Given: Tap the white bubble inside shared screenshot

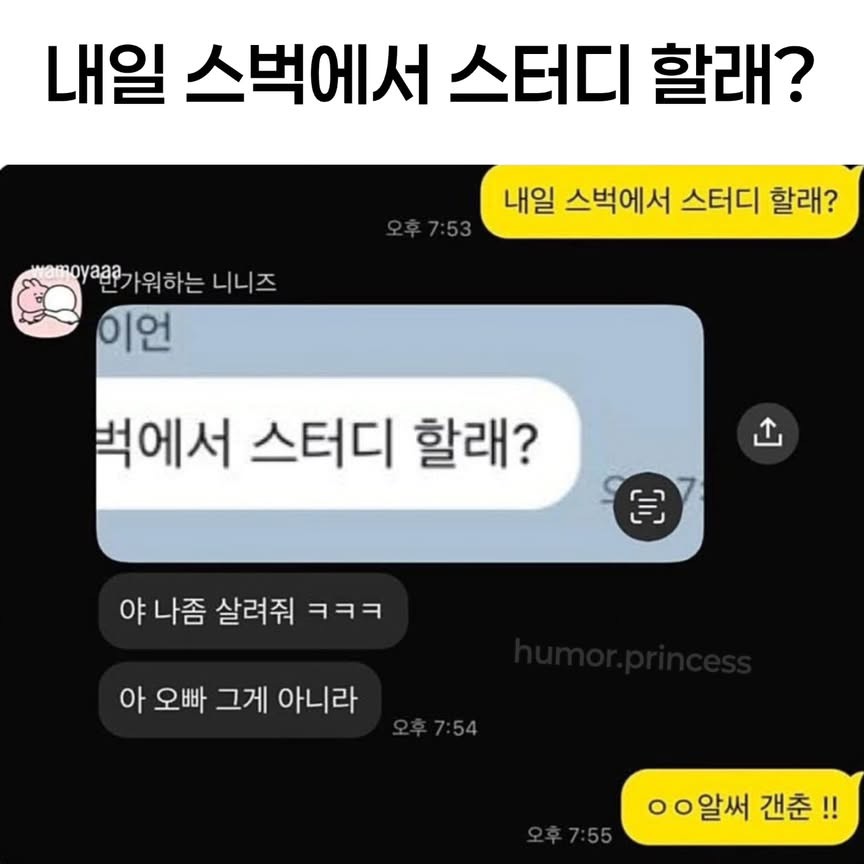Looking at the screenshot, I should (x=338, y=444).
